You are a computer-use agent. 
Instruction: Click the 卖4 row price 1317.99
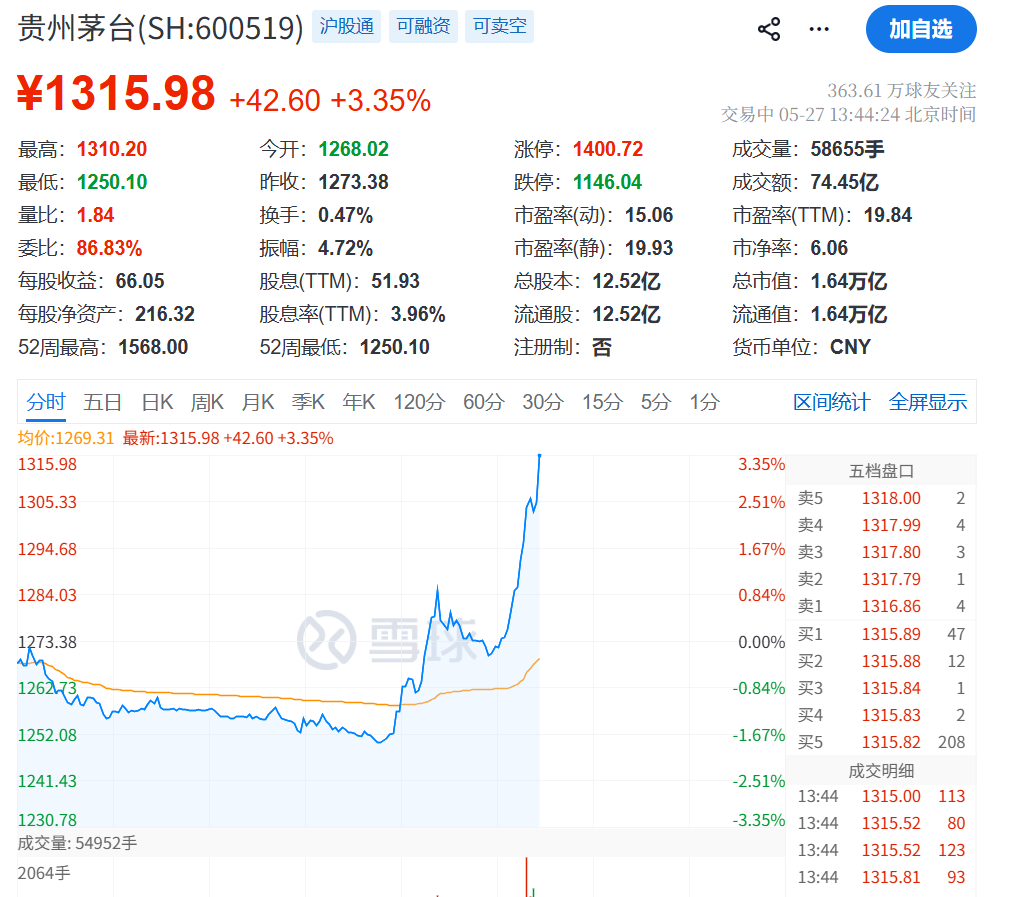(891, 526)
